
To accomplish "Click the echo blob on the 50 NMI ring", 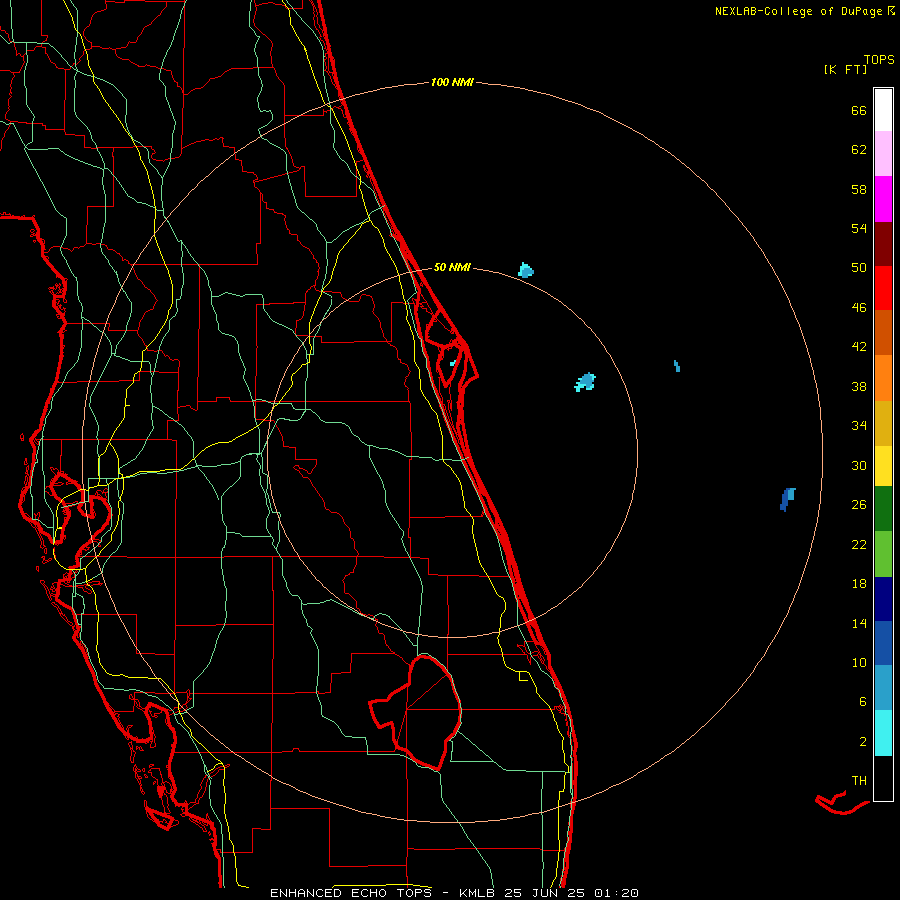I will pos(525,270).
